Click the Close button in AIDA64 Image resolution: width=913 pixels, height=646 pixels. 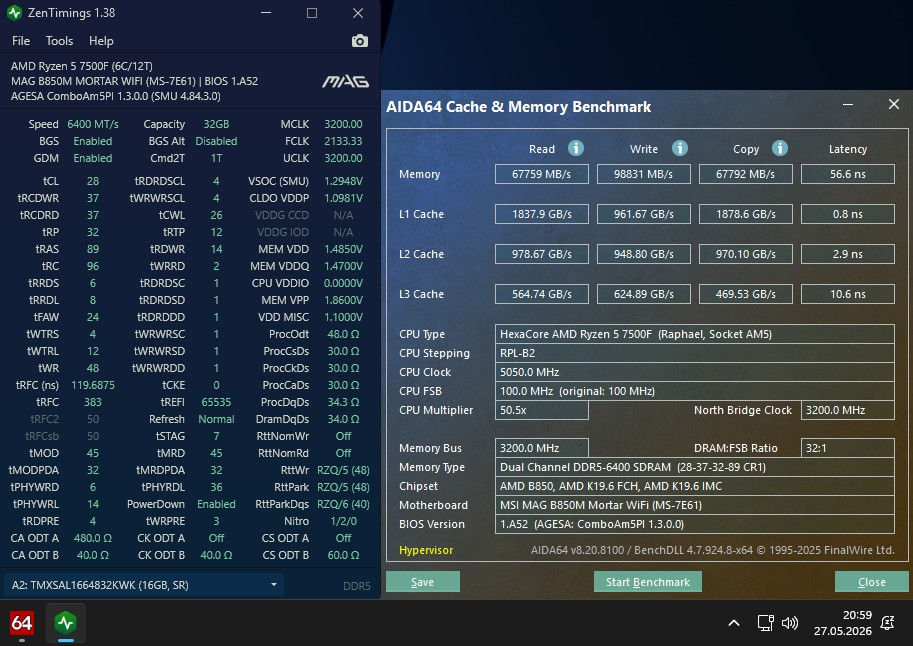click(x=872, y=582)
